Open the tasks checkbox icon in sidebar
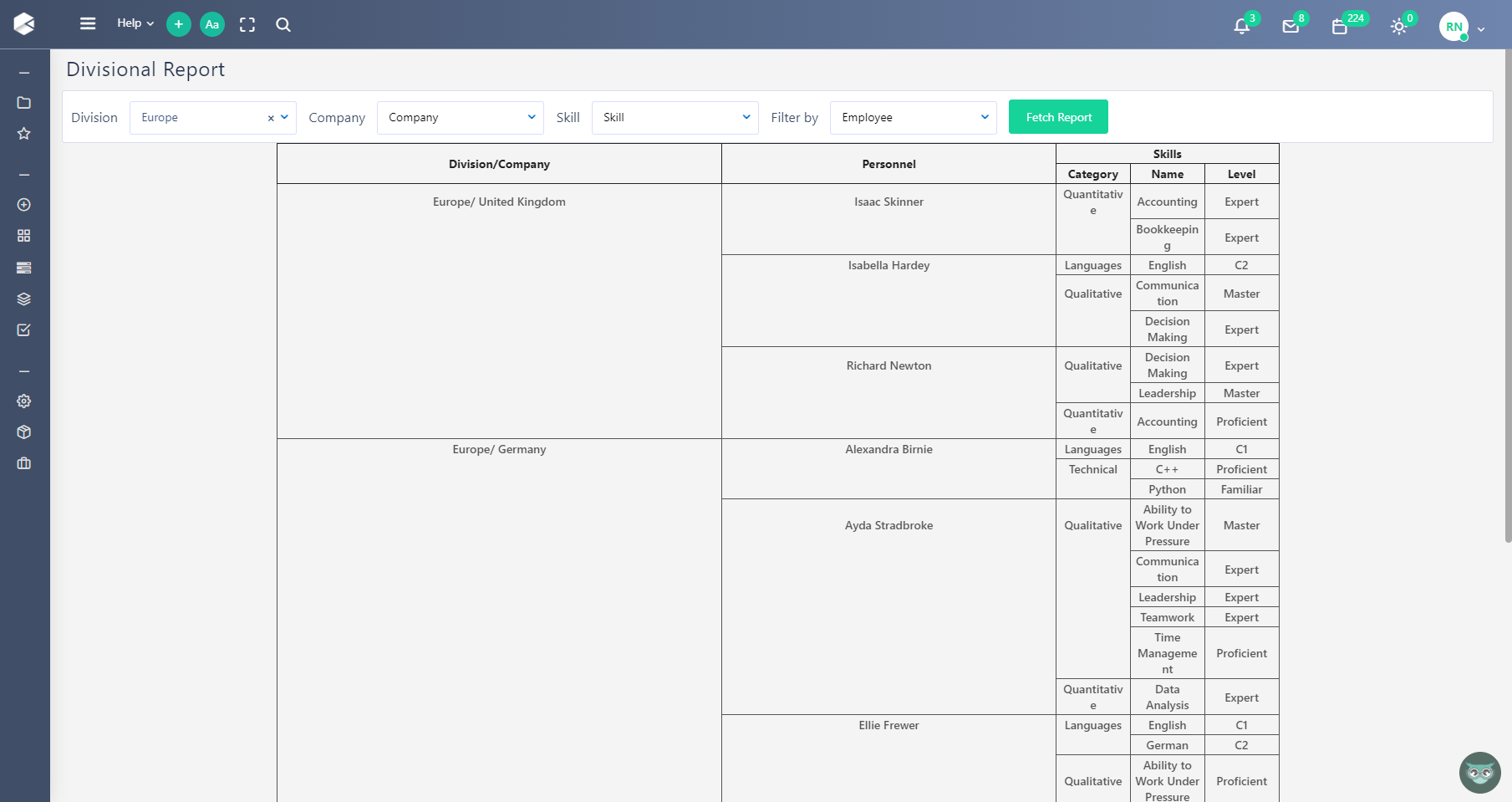 point(24,329)
